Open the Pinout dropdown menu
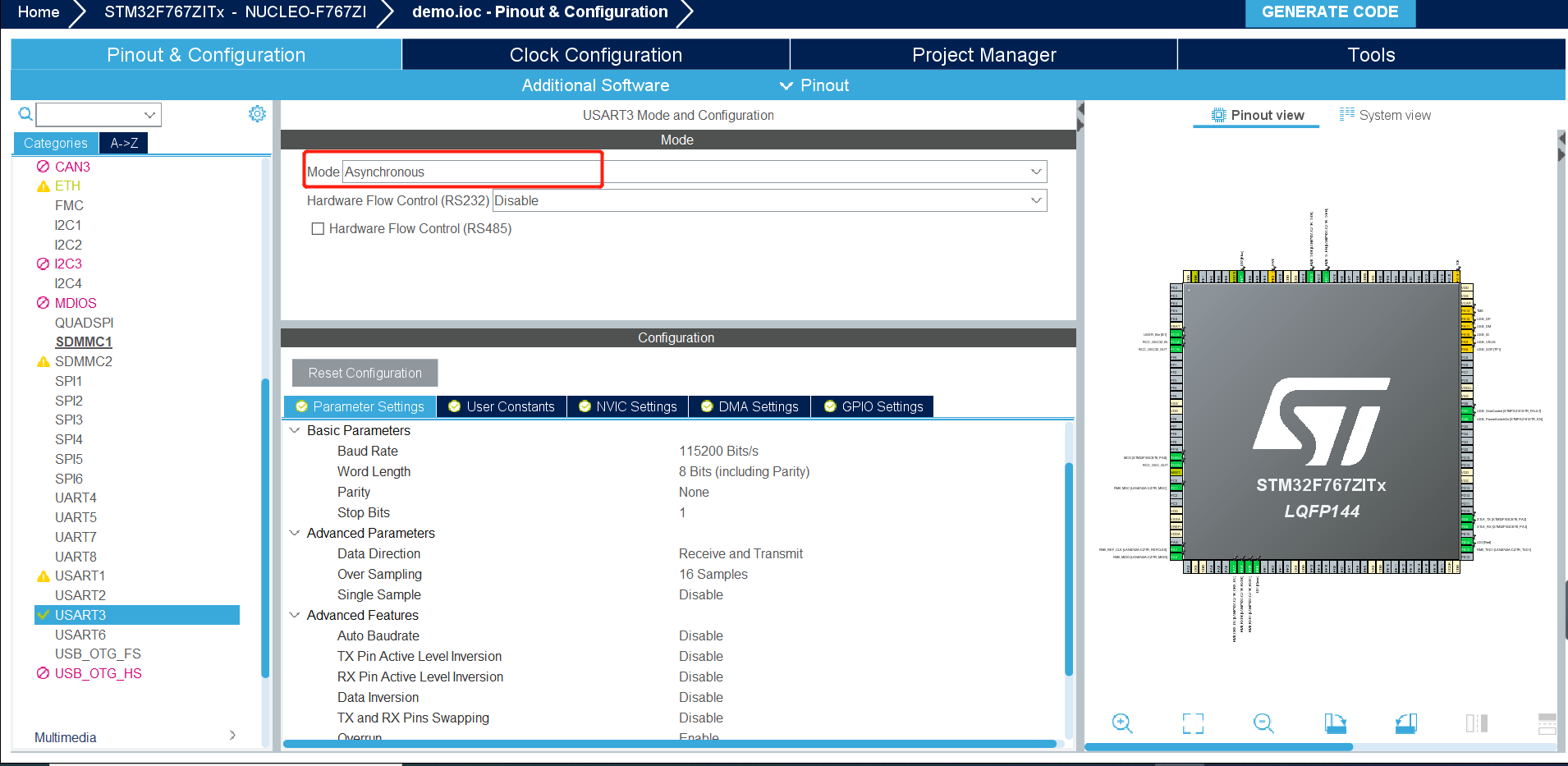The image size is (1568, 766). click(814, 85)
